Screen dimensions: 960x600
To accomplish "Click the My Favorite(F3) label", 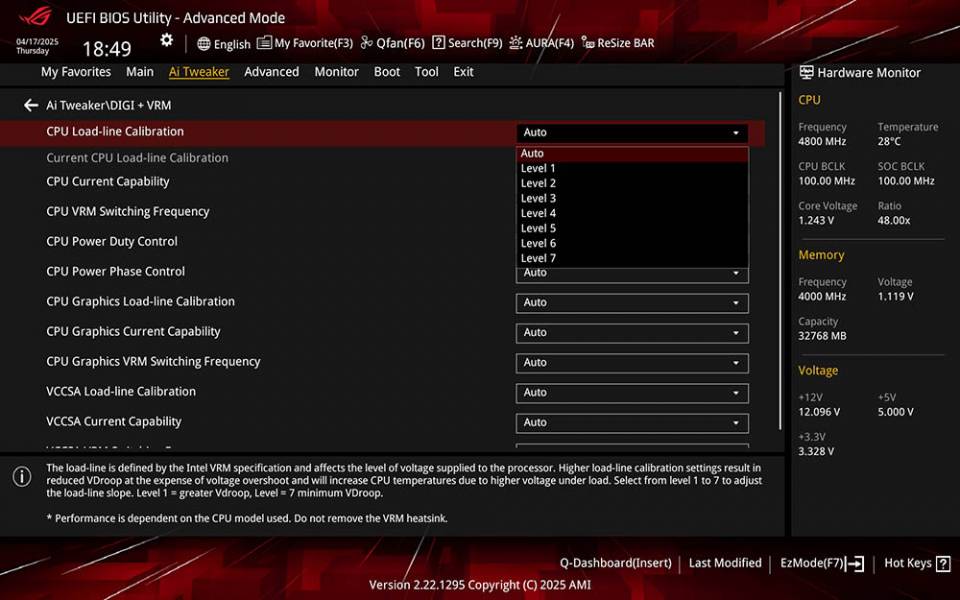I will [313, 43].
